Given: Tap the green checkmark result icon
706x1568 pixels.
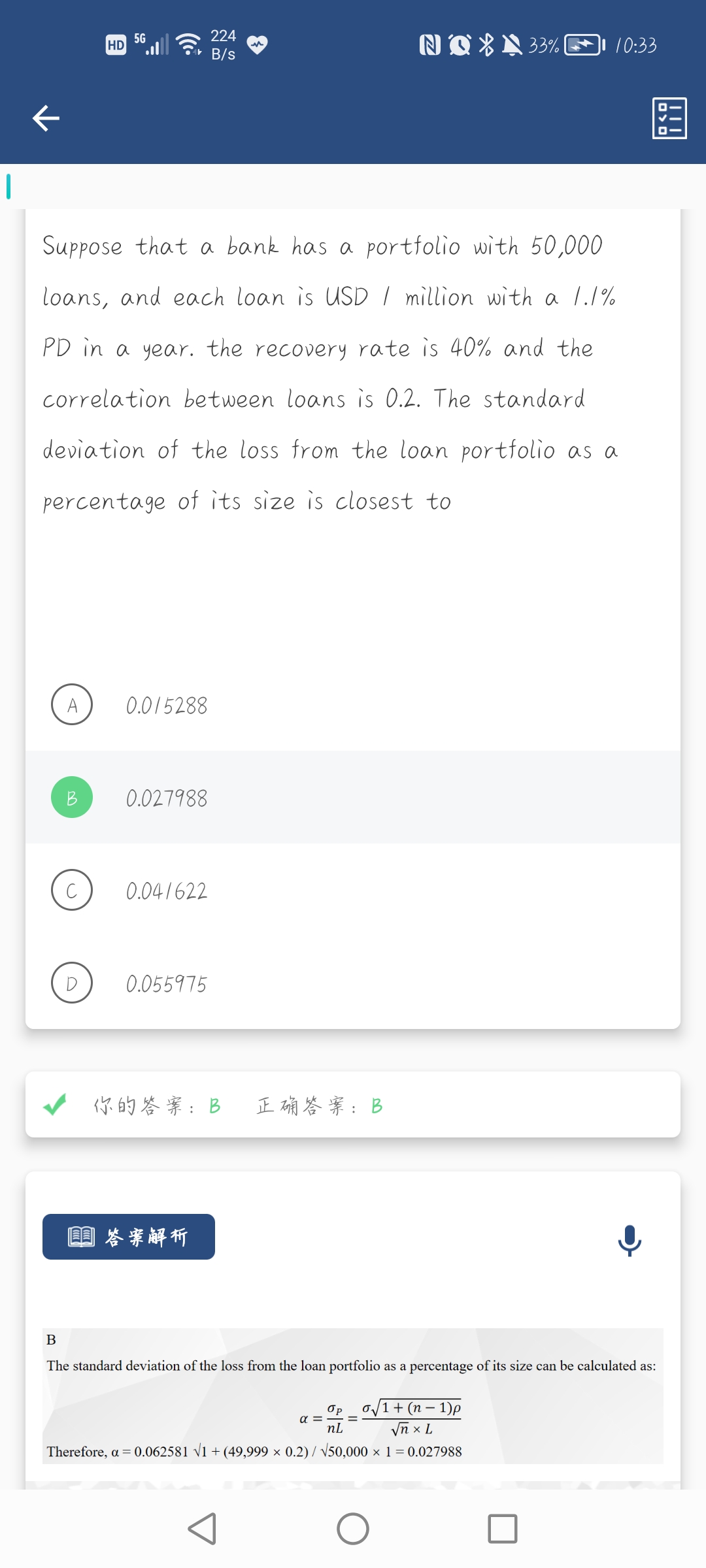Looking at the screenshot, I should [x=55, y=1105].
